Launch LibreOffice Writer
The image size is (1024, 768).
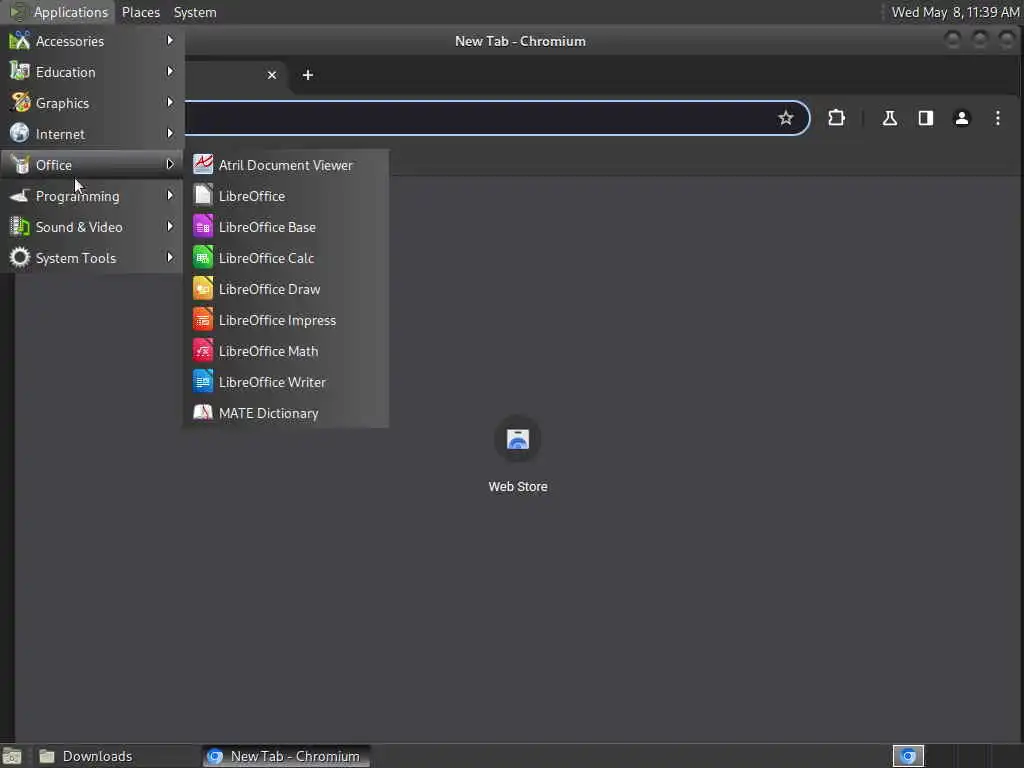tap(286, 382)
